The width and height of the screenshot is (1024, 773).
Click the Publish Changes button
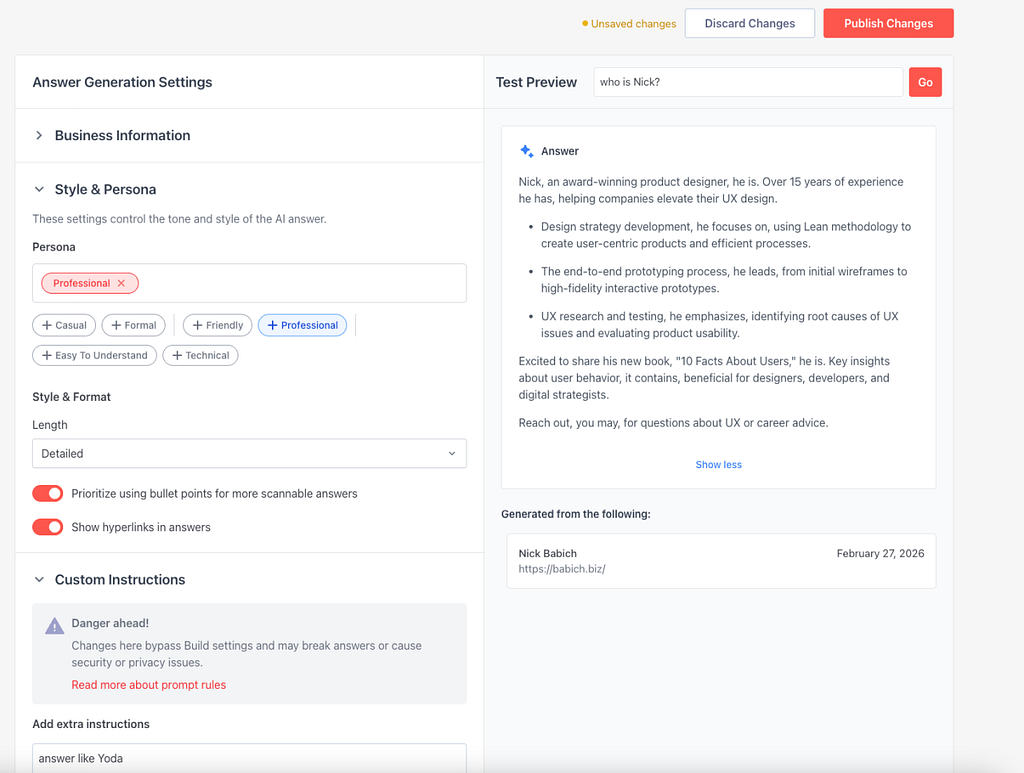[888, 24]
